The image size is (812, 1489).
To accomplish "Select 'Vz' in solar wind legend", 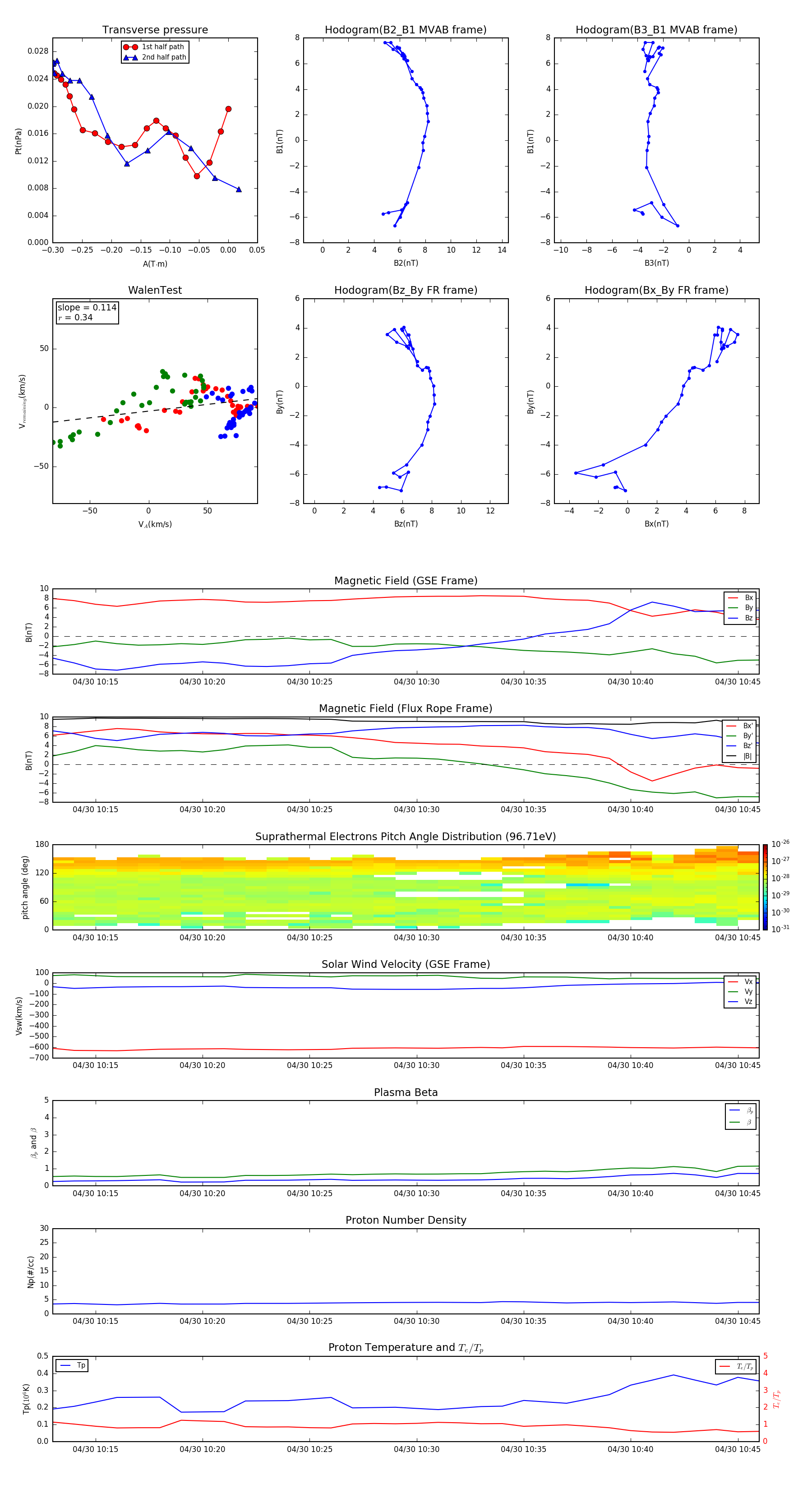I will pos(740,1002).
